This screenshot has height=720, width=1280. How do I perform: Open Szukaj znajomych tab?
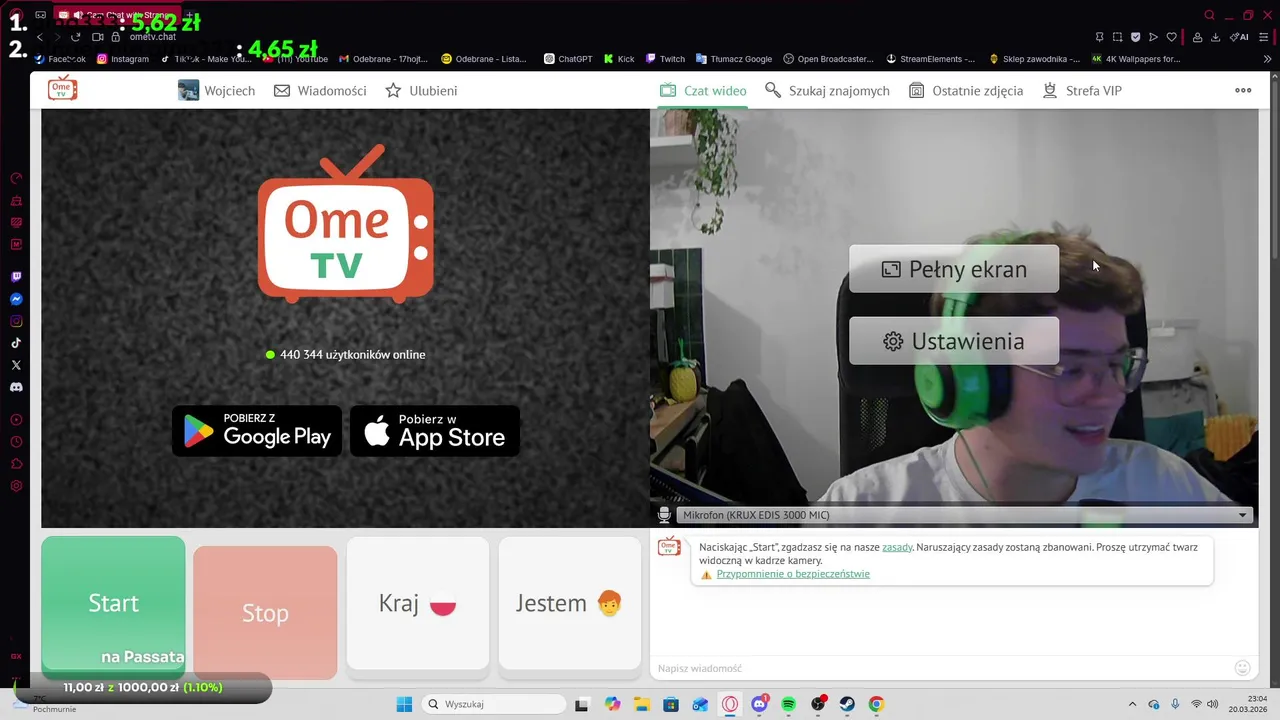click(827, 91)
